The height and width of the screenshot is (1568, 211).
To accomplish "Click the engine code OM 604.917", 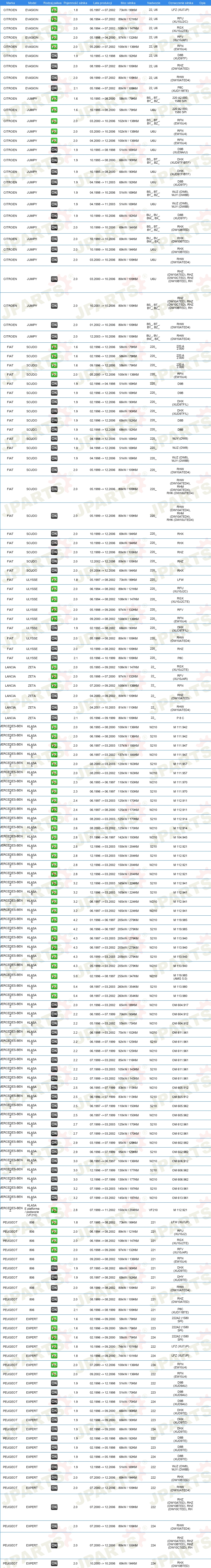I will point(180,1005).
